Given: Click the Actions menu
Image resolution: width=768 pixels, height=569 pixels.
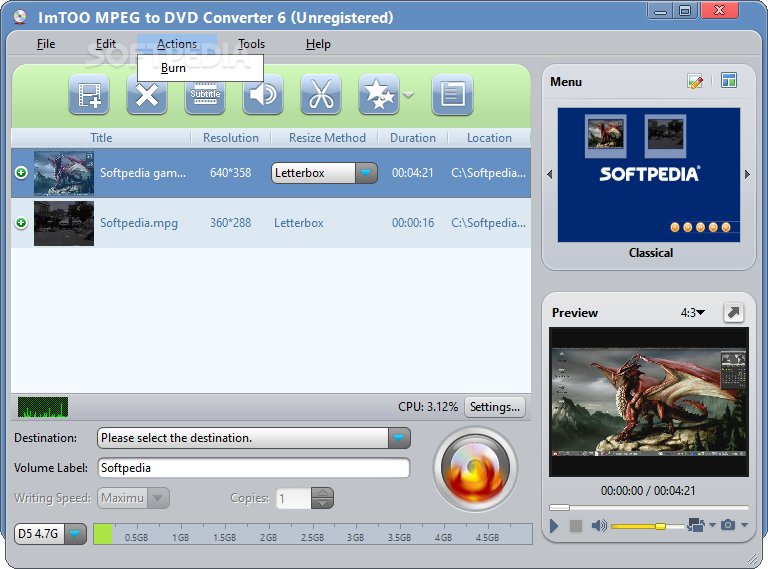Looking at the screenshot, I should tap(177, 44).
